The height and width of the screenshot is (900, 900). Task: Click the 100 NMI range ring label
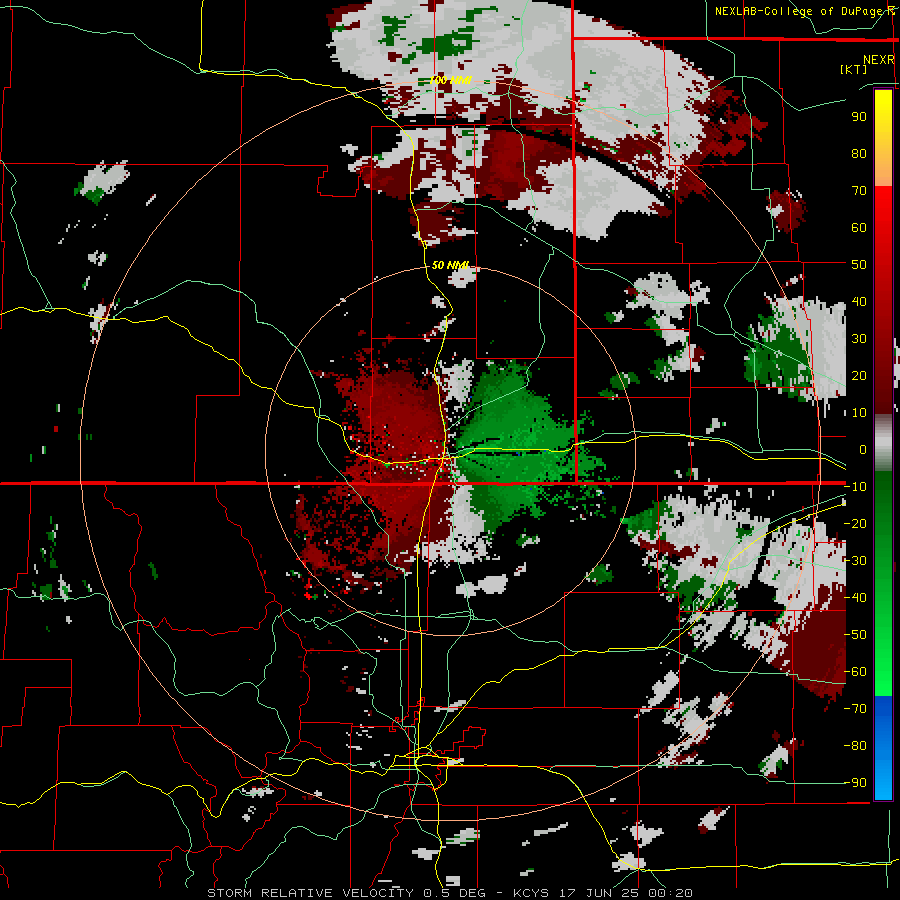click(x=450, y=80)
